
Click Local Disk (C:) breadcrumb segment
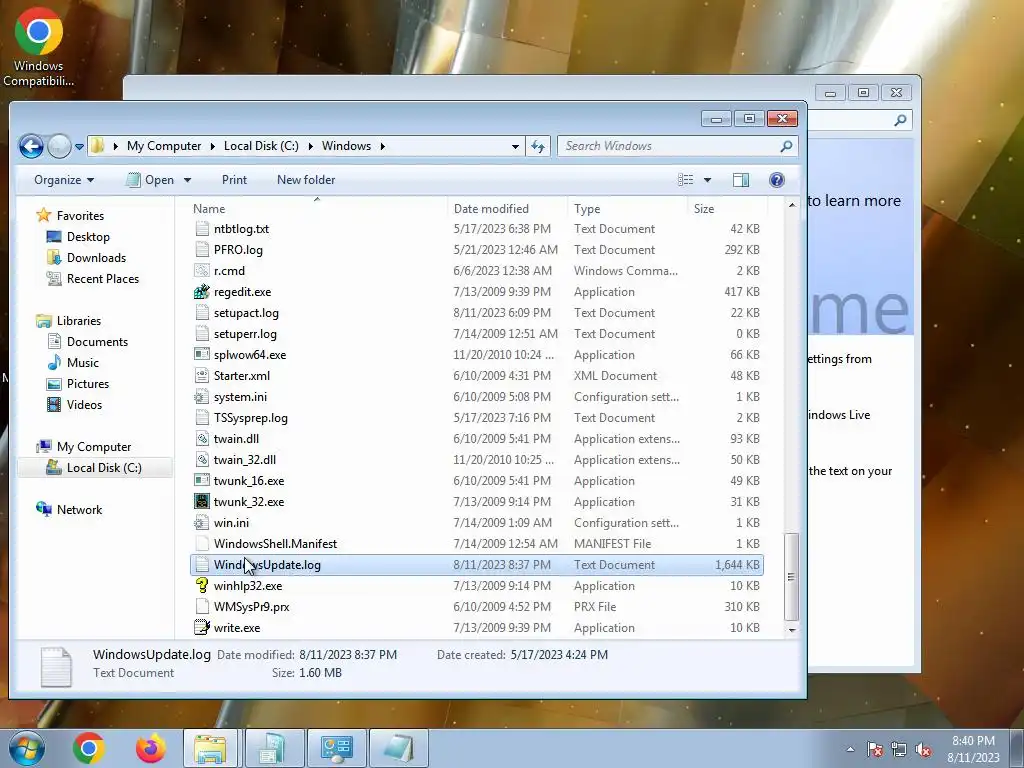click(261, 146)
